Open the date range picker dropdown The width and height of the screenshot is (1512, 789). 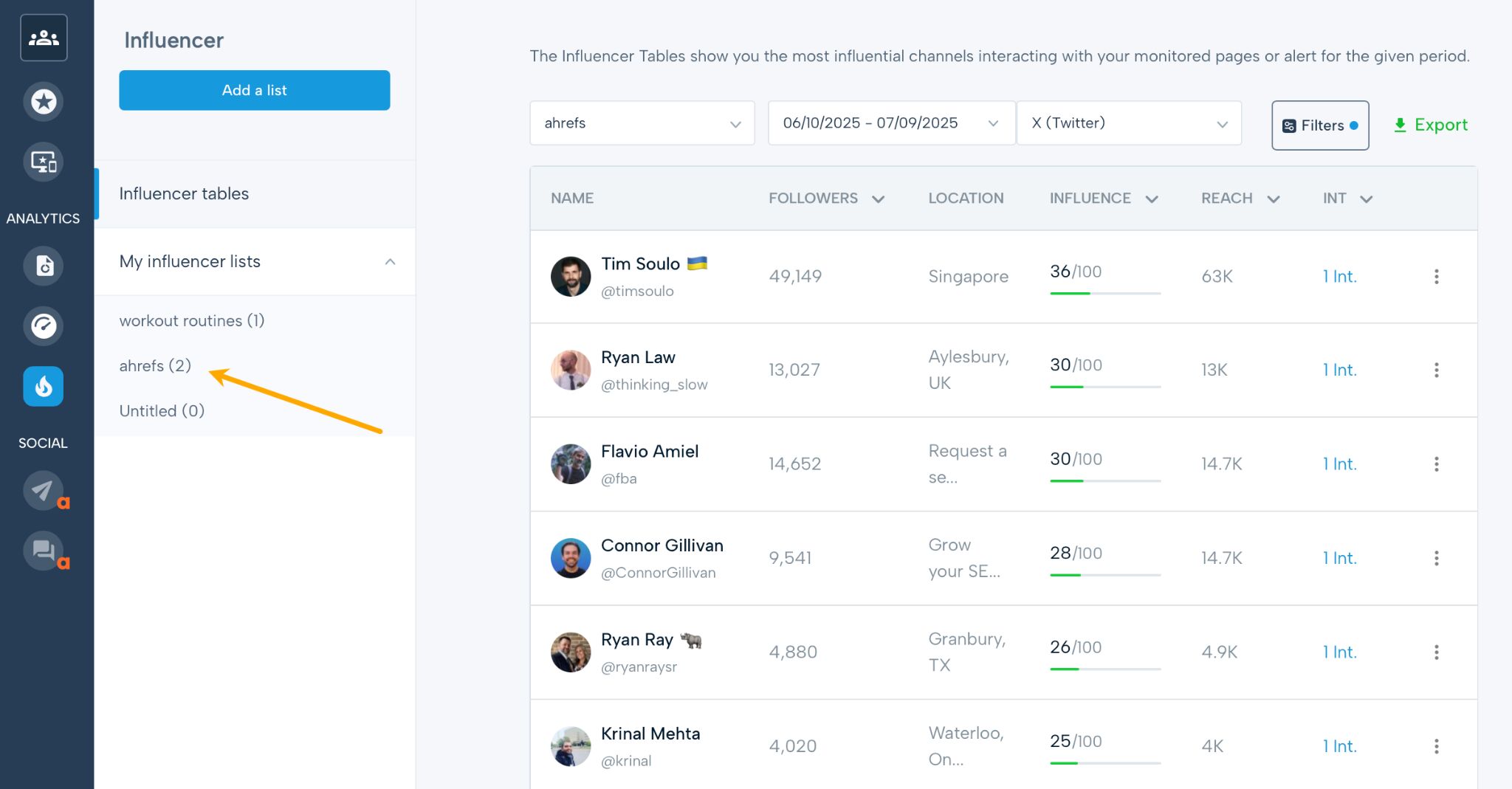[x=890, y=123]
